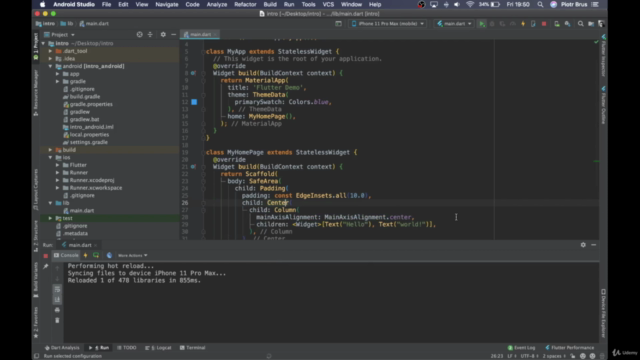Screen dimensions: 640x360
Task: Toggle Build Variants side tab
Action: (x=36, y=280)
